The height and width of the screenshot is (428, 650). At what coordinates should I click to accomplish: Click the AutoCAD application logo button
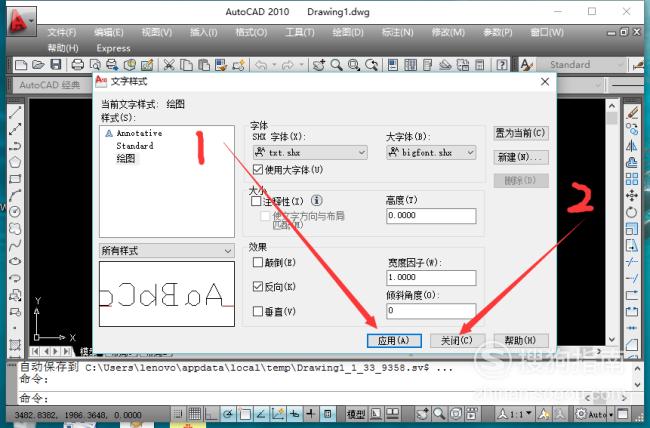click(x=21, y=21)
